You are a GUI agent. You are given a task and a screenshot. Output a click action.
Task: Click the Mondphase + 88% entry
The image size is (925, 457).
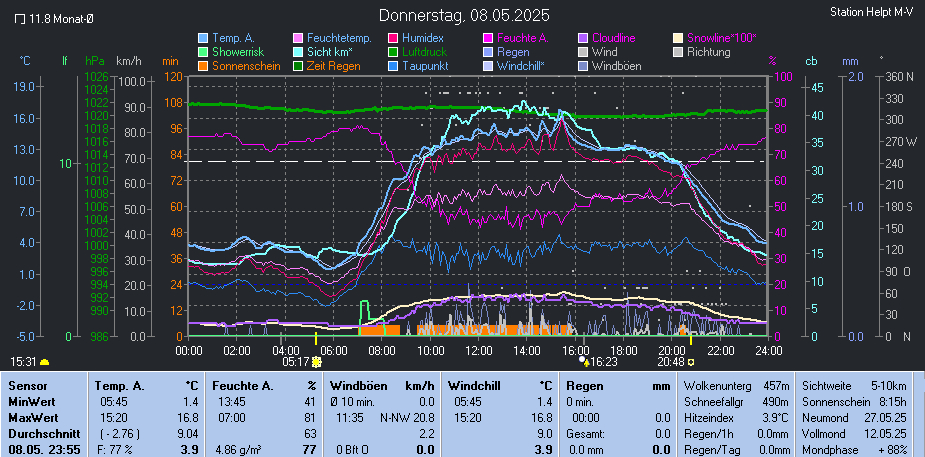coord(854,449)
